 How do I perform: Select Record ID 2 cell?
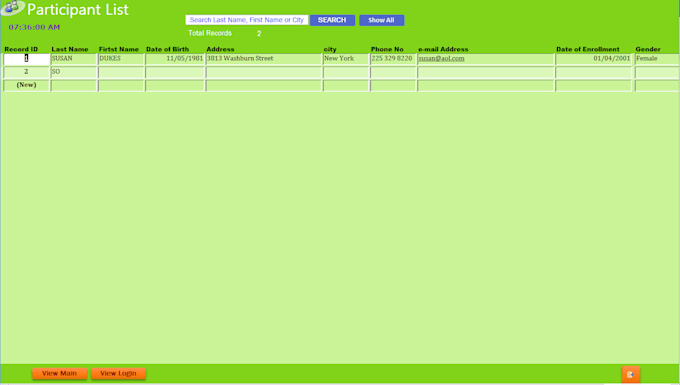click(26, 72)
